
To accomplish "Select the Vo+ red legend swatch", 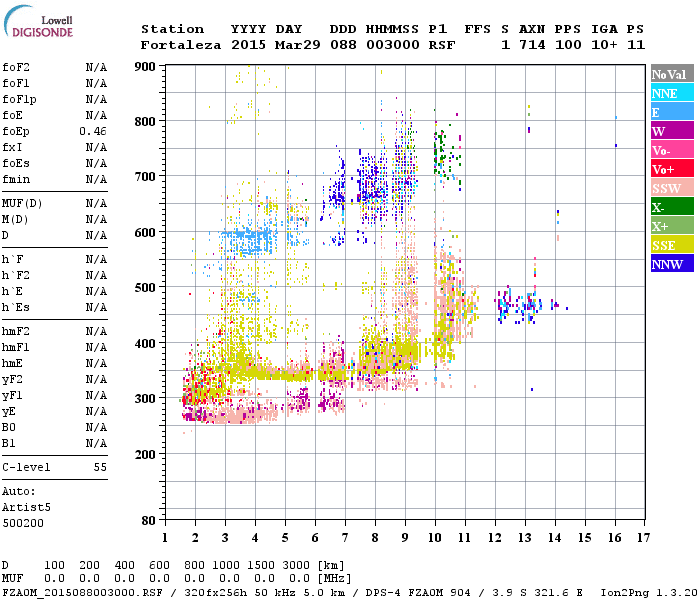I will (670, 169).
